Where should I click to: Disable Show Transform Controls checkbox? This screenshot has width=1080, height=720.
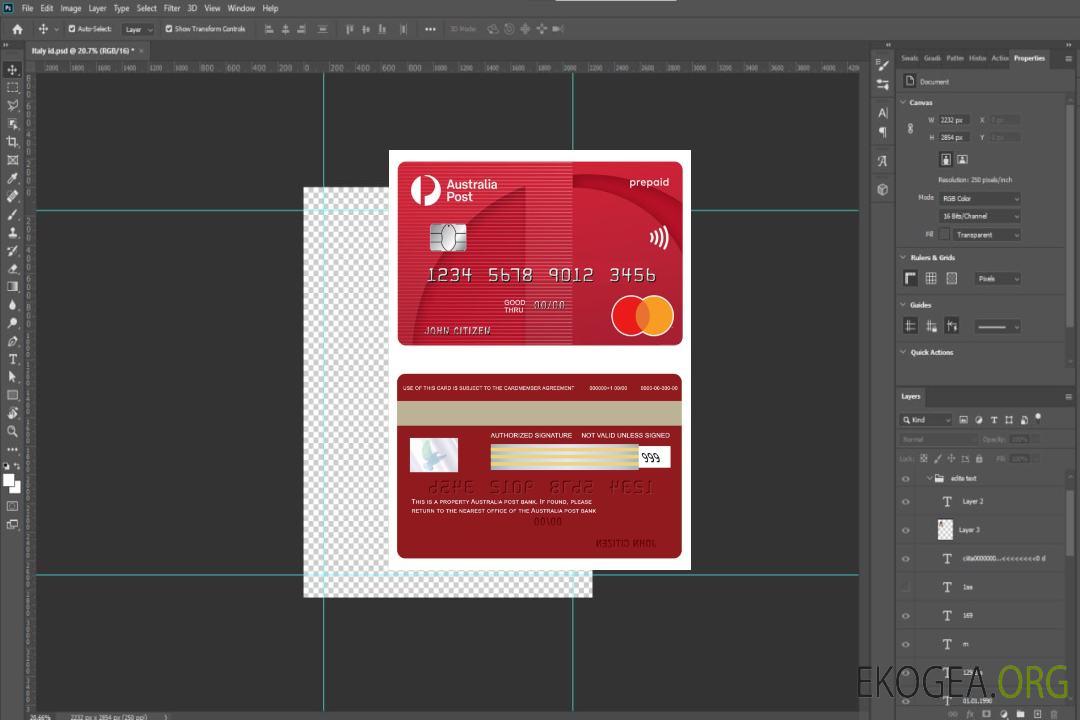click(x=169, y=29)
